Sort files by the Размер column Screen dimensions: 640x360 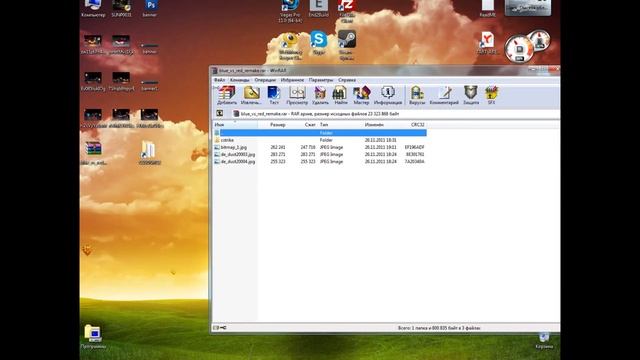[278, 125]
